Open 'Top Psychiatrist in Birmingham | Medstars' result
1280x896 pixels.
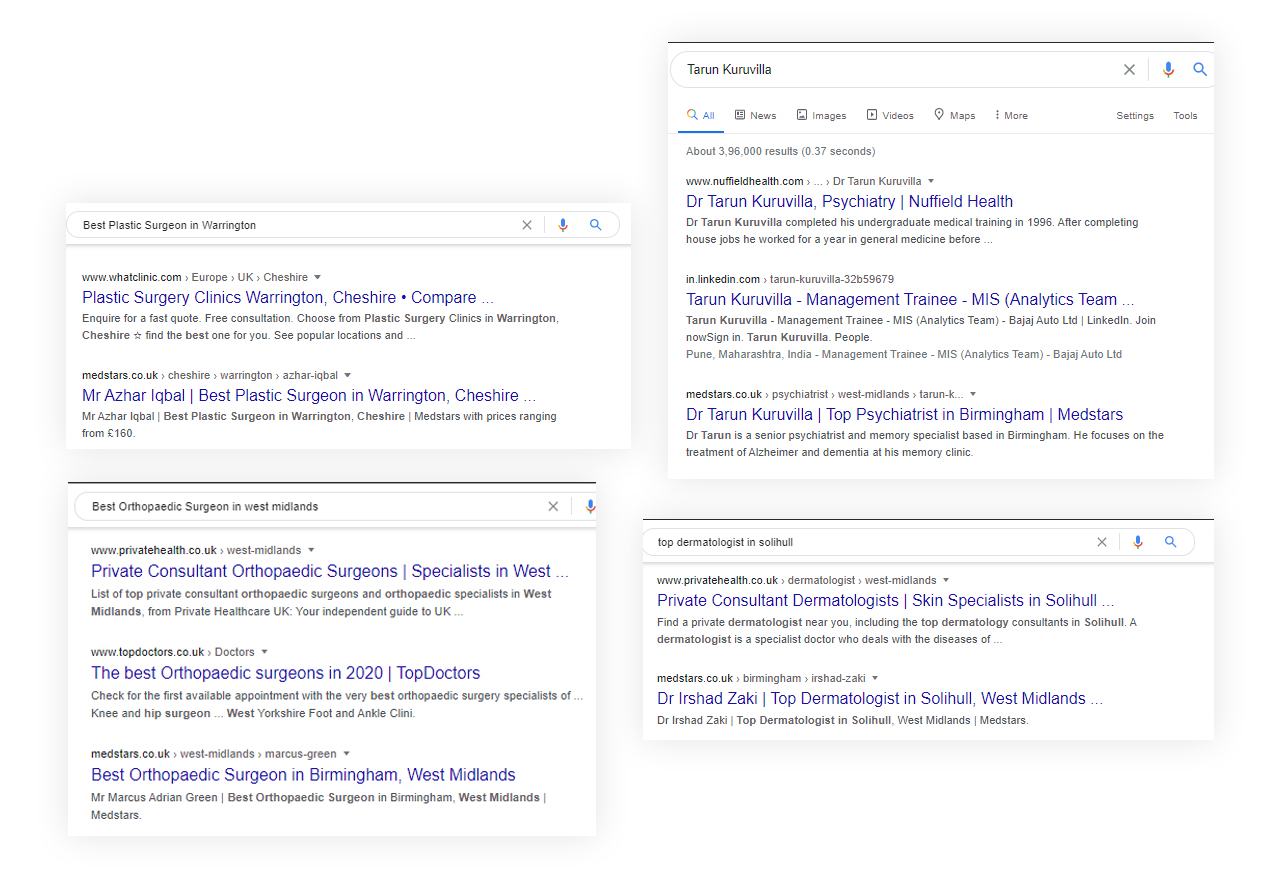[x=904, y=414]
